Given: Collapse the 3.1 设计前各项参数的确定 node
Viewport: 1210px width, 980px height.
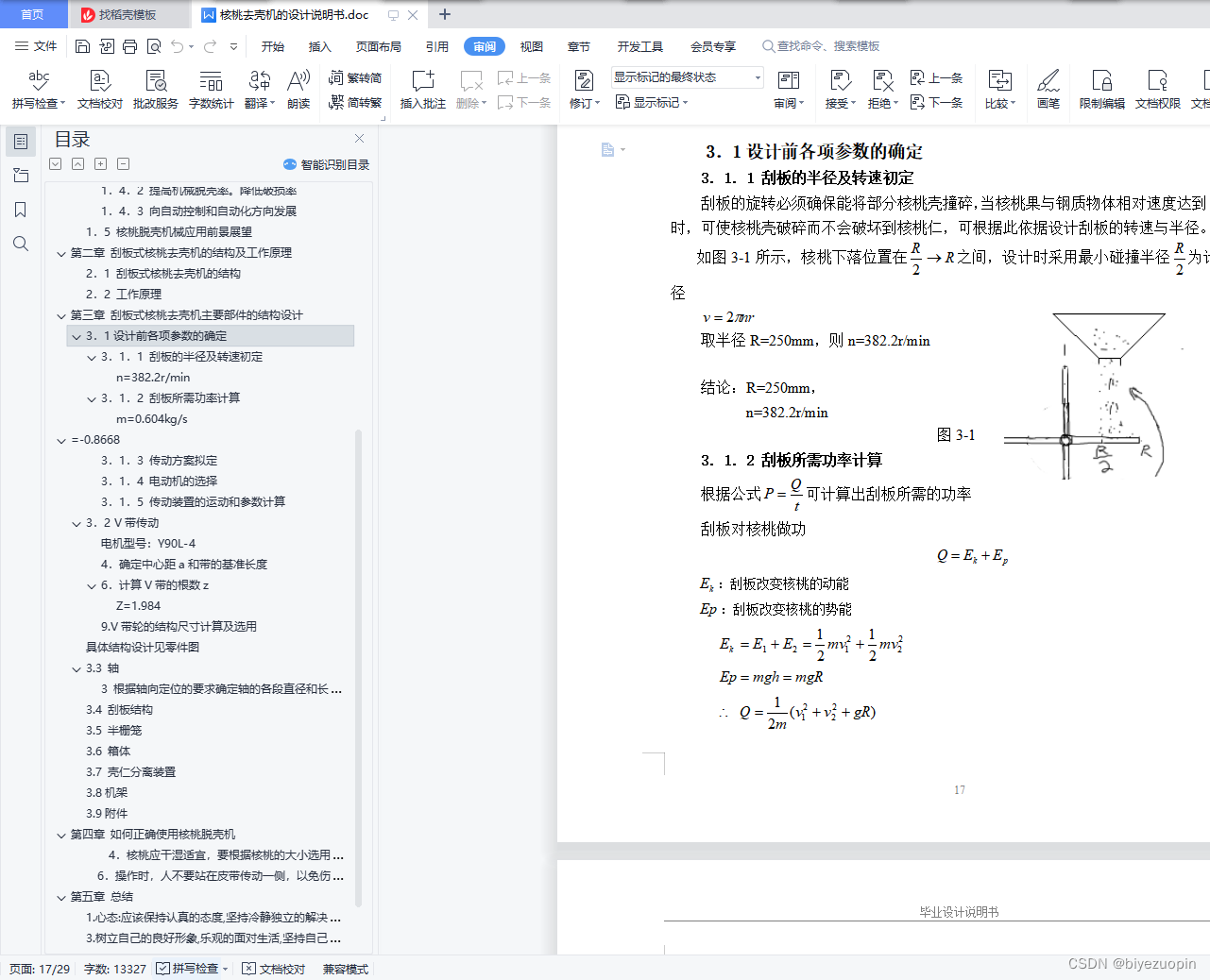Looking at the screenshot, I should [77, 336].
